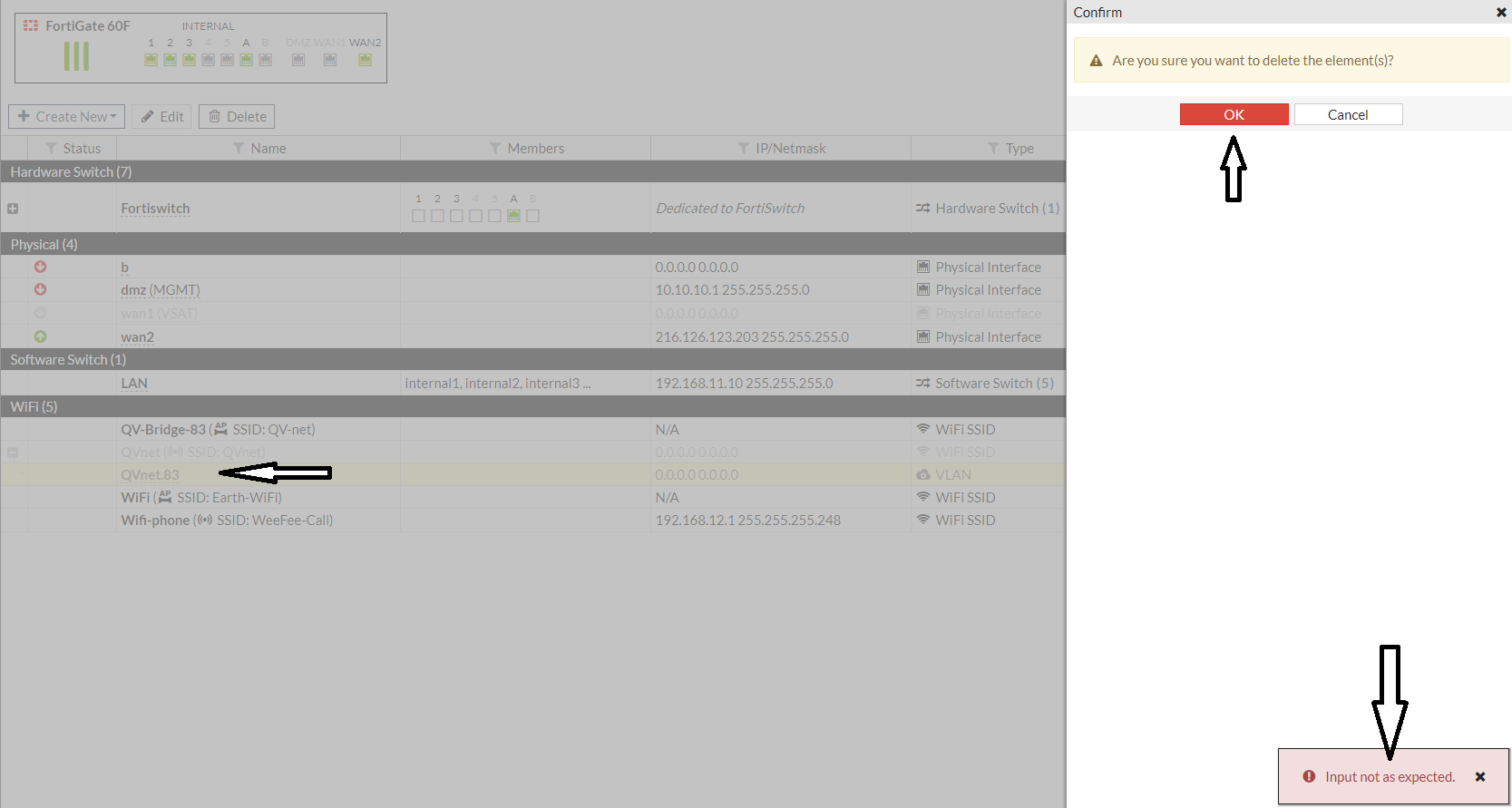This screenshot has width=1512, height=808.
Task: Click internal port 1 on FortiGate faceplate
Action: (x=151, y=60)
